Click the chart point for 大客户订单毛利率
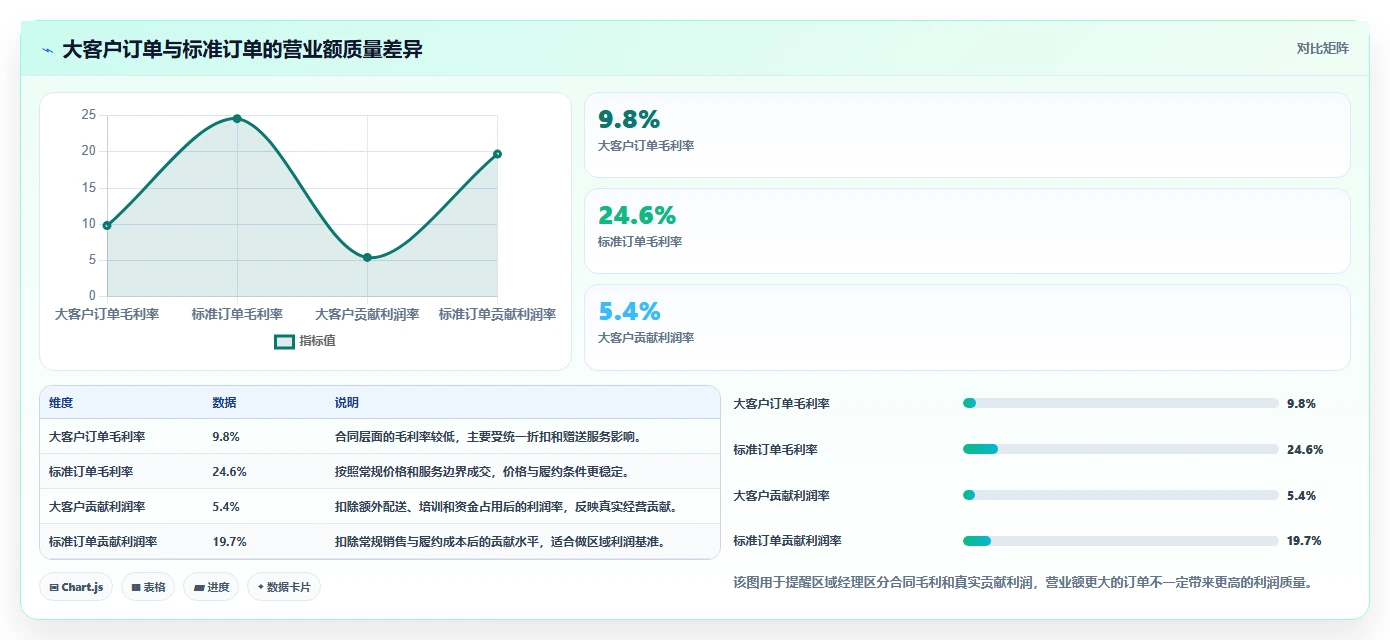This screenshot has width=1390, height=640. click(x=107, y=225)
